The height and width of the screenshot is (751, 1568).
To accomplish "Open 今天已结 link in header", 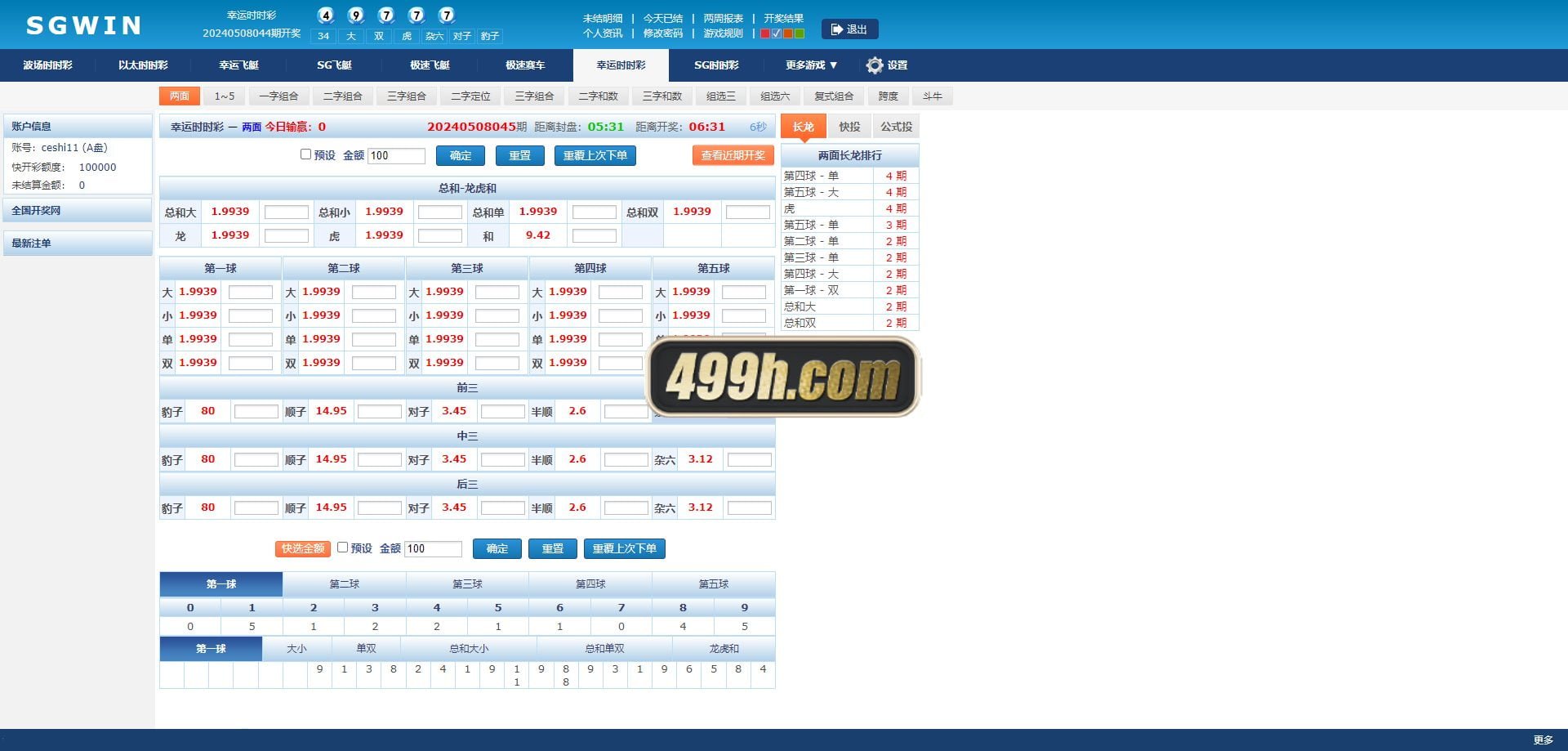I will pos(663,18).
